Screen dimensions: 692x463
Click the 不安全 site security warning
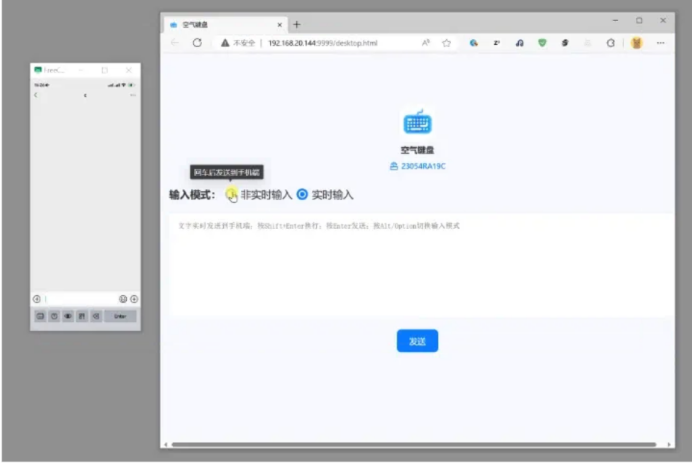[x=238, y=43]
